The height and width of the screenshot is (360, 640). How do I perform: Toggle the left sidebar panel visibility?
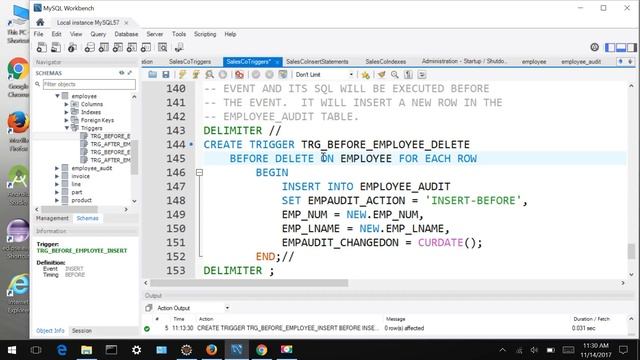[610, 47]
